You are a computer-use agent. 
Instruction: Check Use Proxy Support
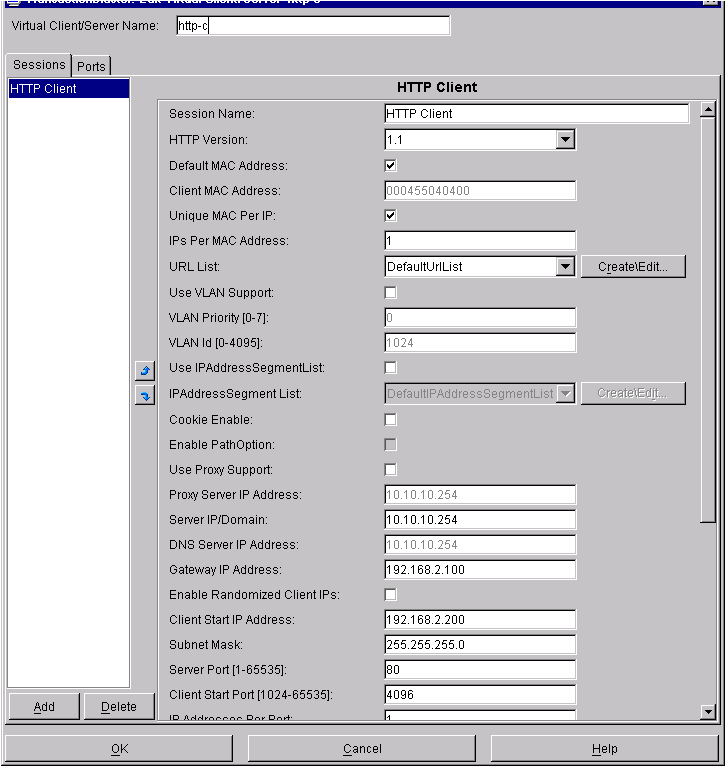[390, 470]
